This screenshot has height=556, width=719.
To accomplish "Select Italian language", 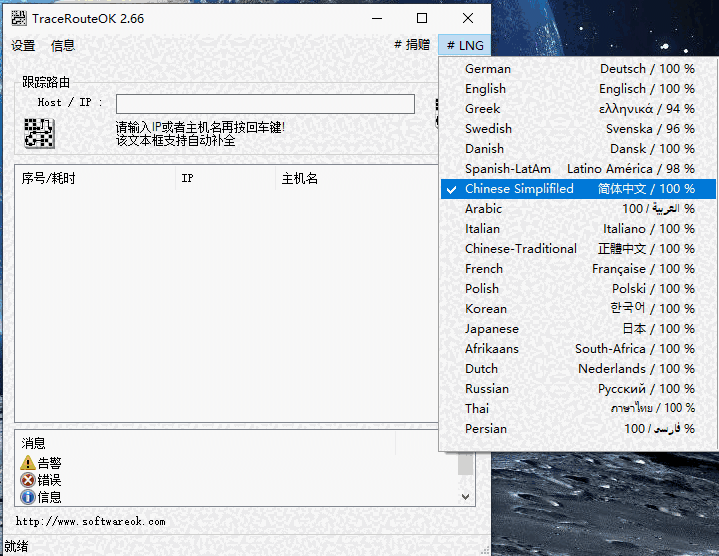I will pyautogui.click(x=578, y=229).
